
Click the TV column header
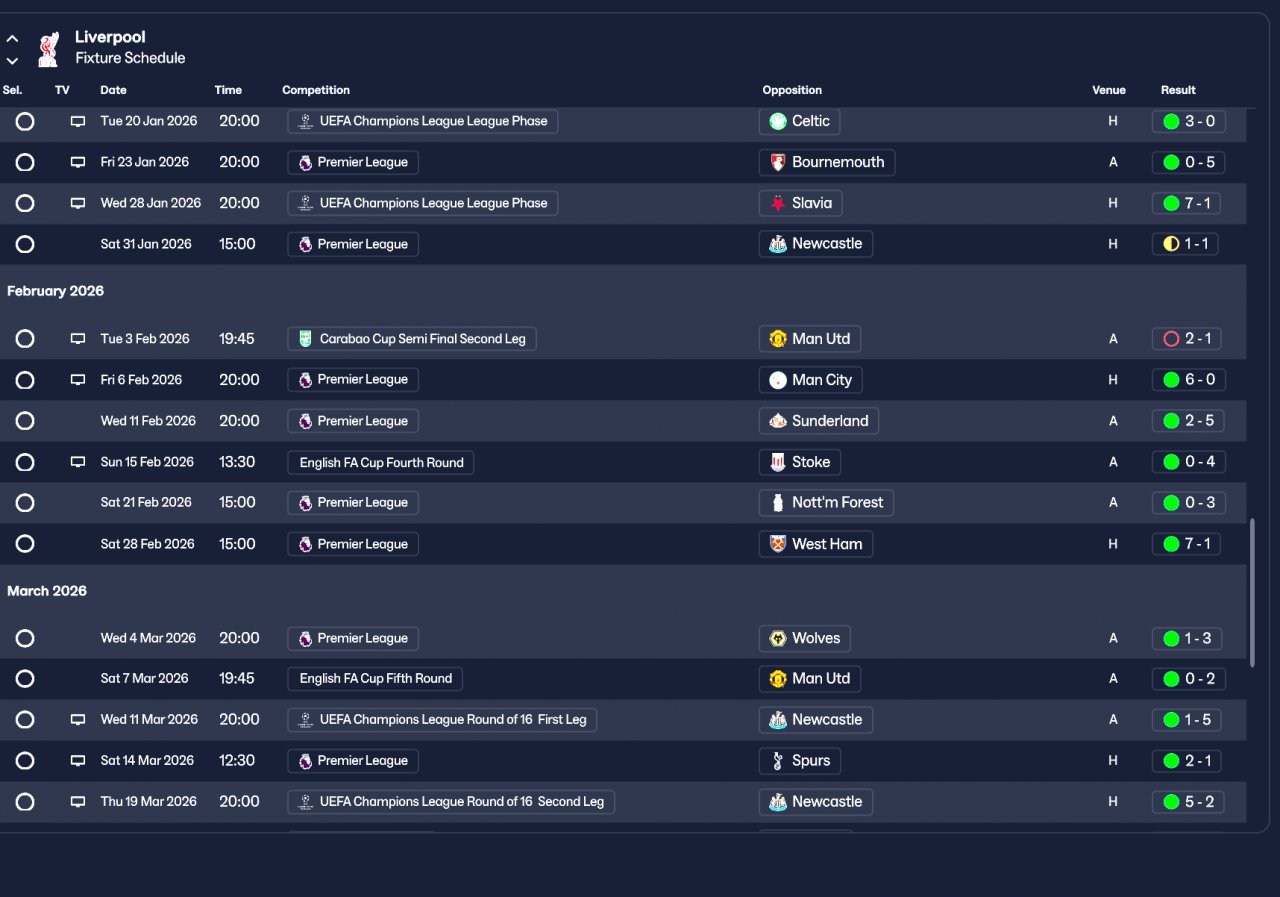click(62, 90)
